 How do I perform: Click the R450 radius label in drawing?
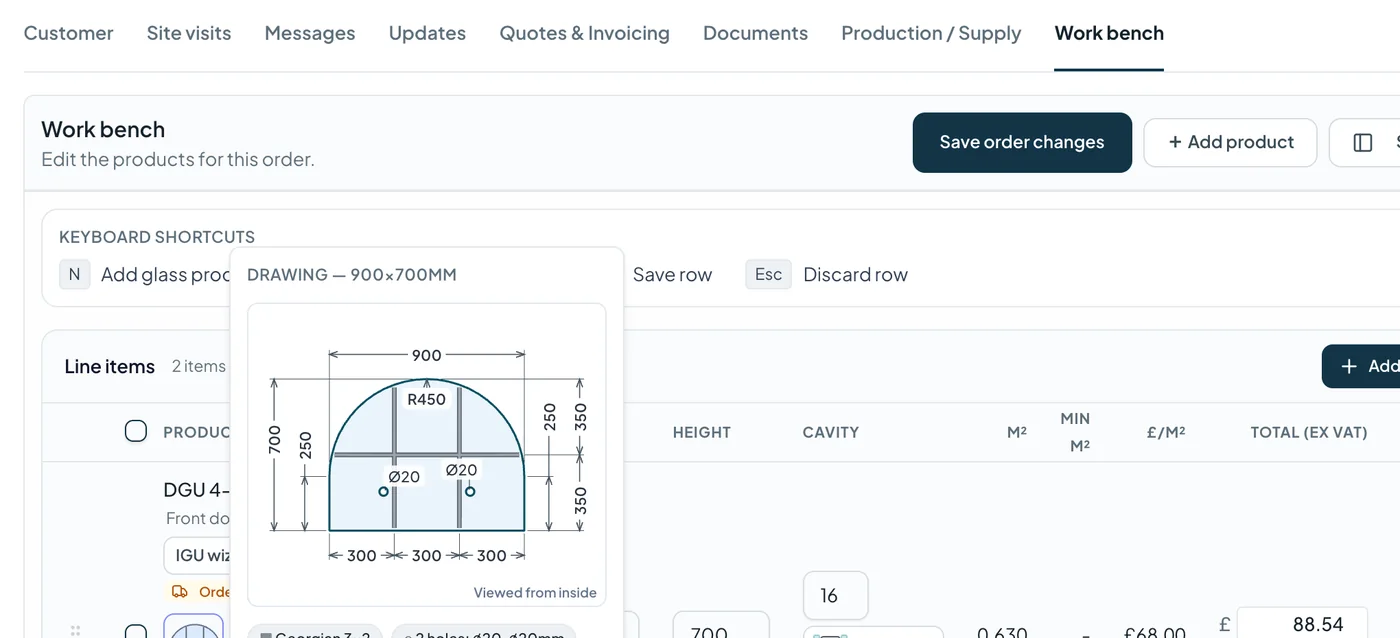pyautogui.click(x=427, y=399)
